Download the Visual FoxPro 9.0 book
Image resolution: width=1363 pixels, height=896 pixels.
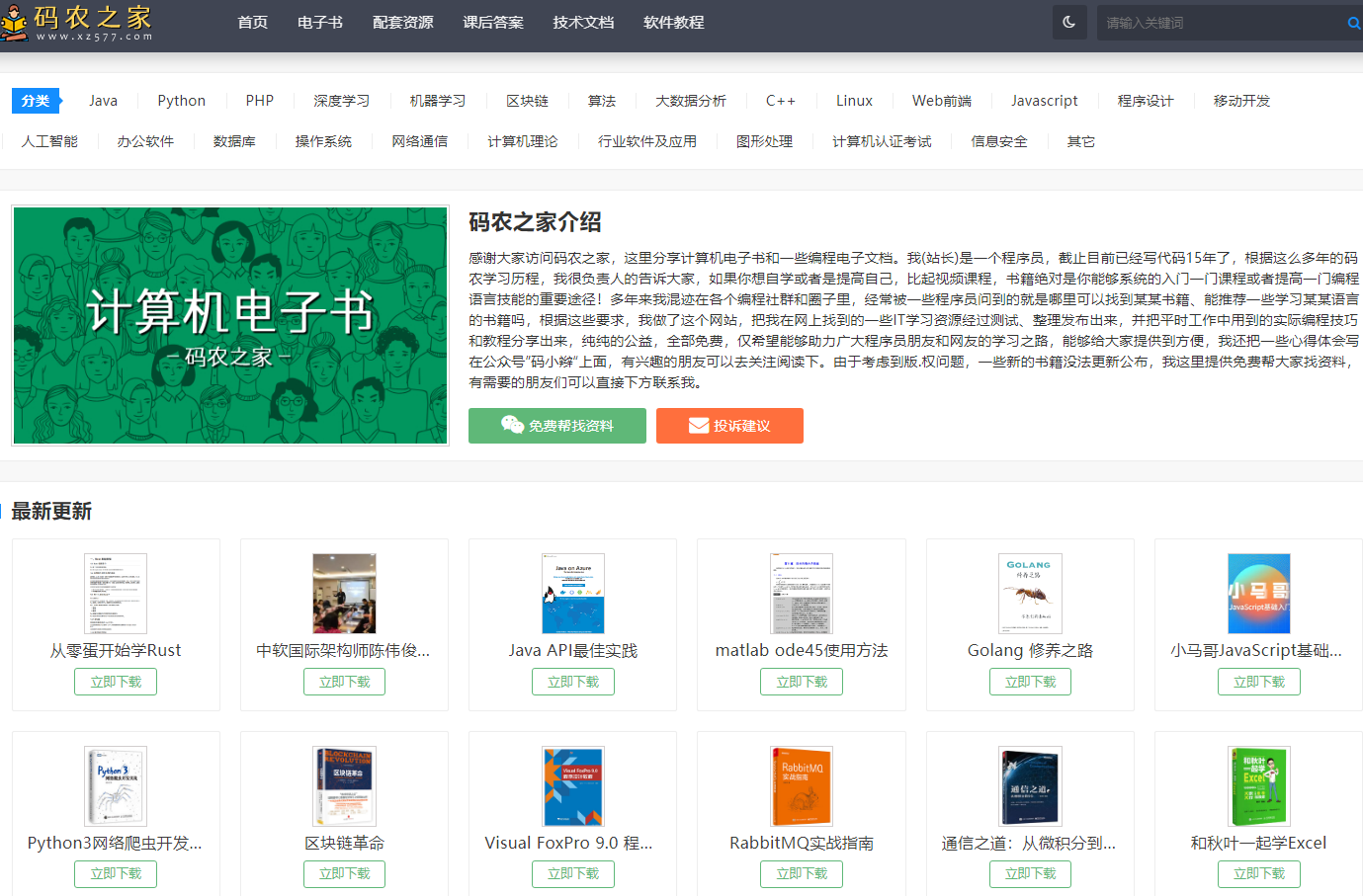(x=573, y=874)
